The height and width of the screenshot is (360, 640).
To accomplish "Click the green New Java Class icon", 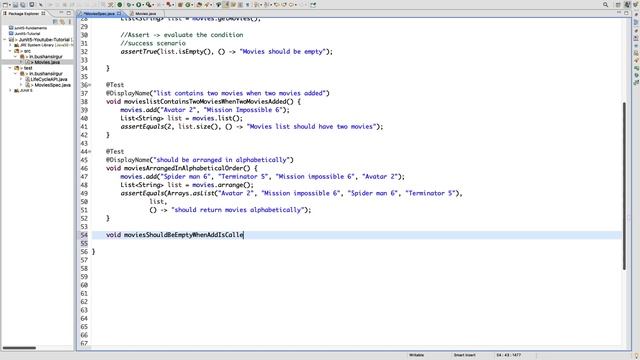I will coord(188,5).
